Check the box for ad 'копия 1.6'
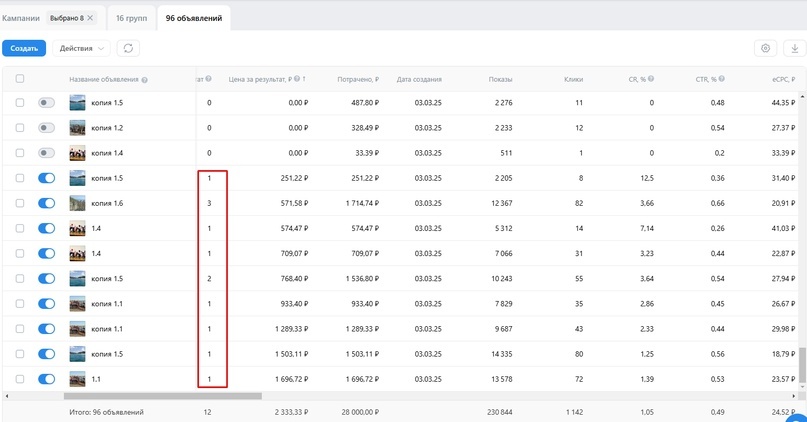The width and height of the screenshot is (807, 422). [x=20, y=203]
